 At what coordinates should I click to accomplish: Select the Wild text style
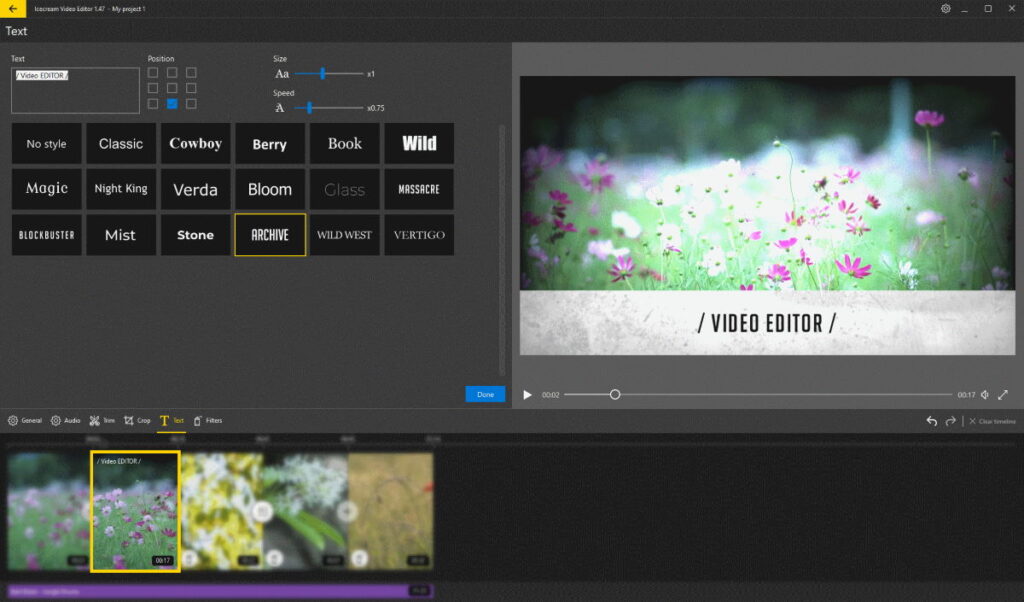(419, 143)
